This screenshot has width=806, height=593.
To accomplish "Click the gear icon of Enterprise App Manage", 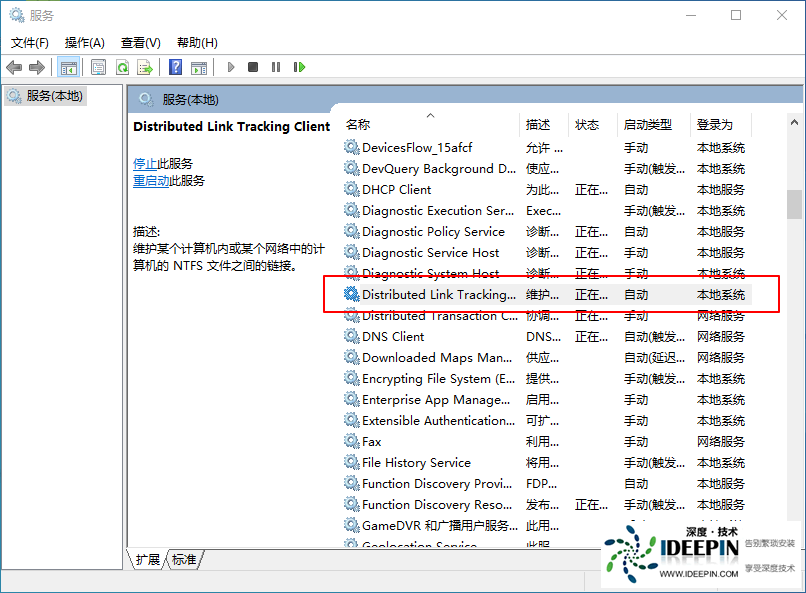I will (x=352, y=399).
